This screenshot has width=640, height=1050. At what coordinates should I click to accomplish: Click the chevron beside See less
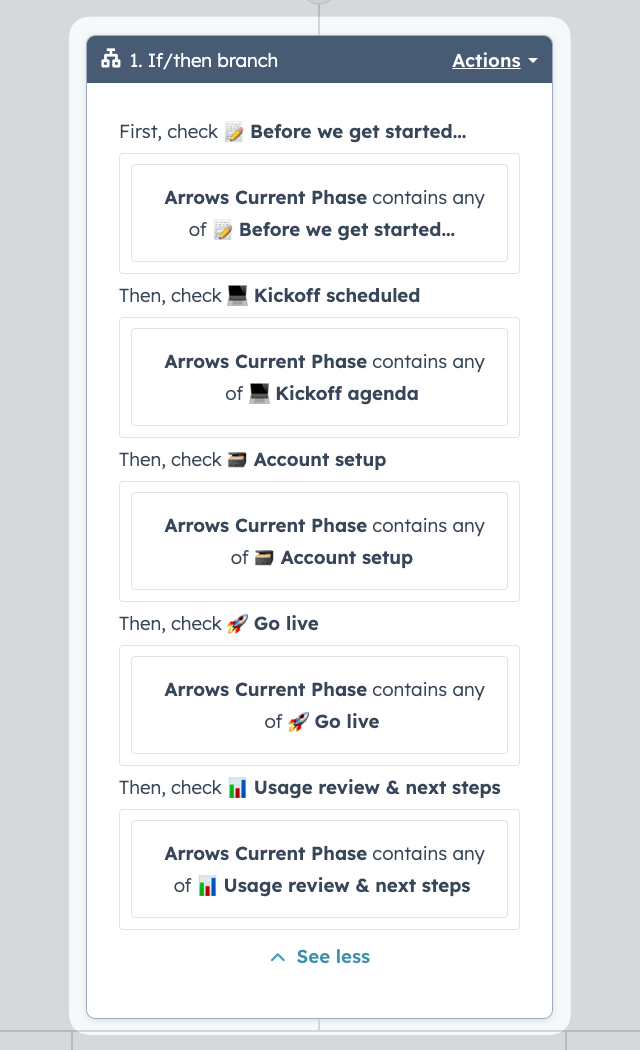(277, 957)
